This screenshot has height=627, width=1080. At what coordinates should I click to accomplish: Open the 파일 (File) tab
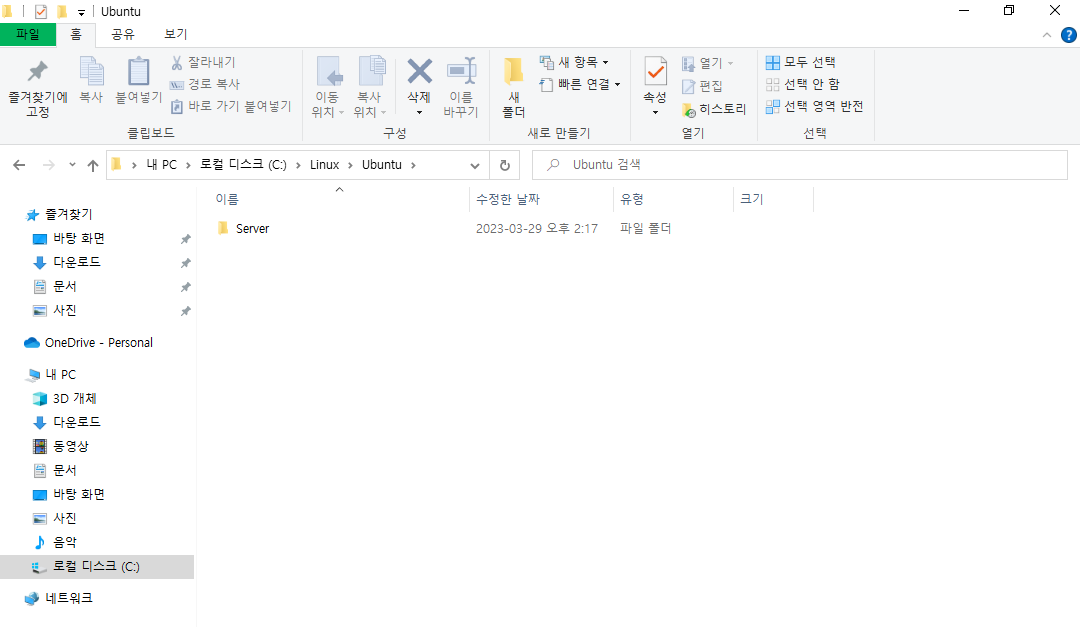coord(28,34)
